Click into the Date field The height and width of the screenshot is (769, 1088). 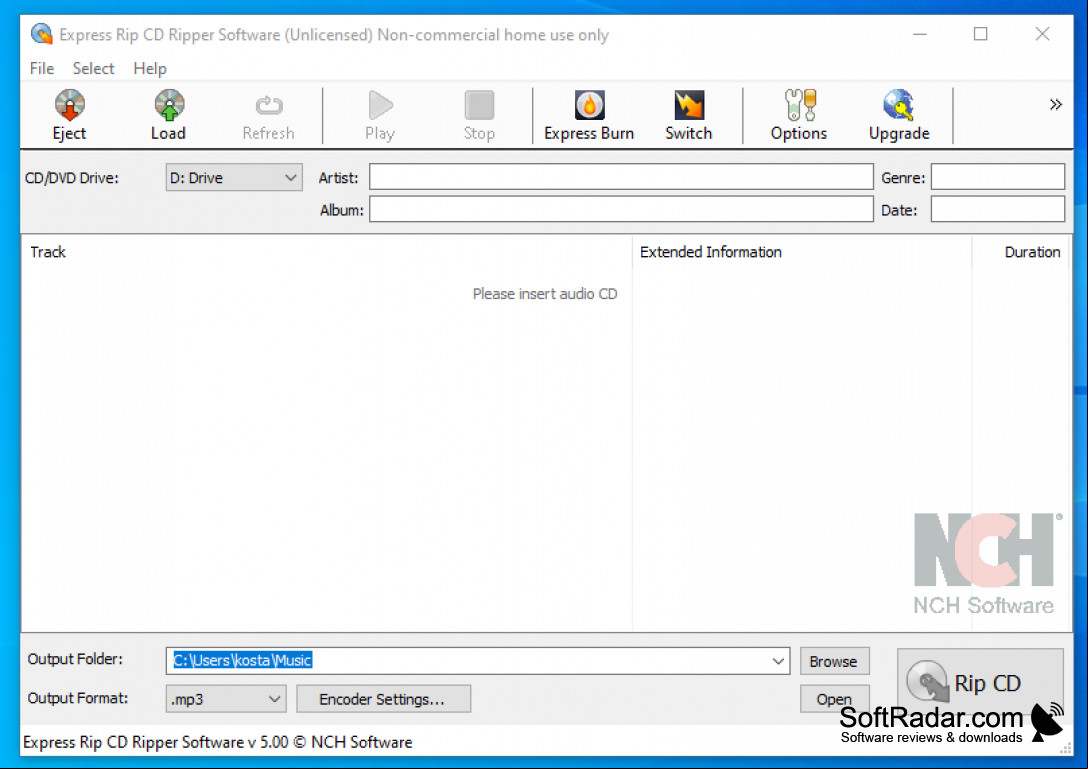(x=998, y=209)
